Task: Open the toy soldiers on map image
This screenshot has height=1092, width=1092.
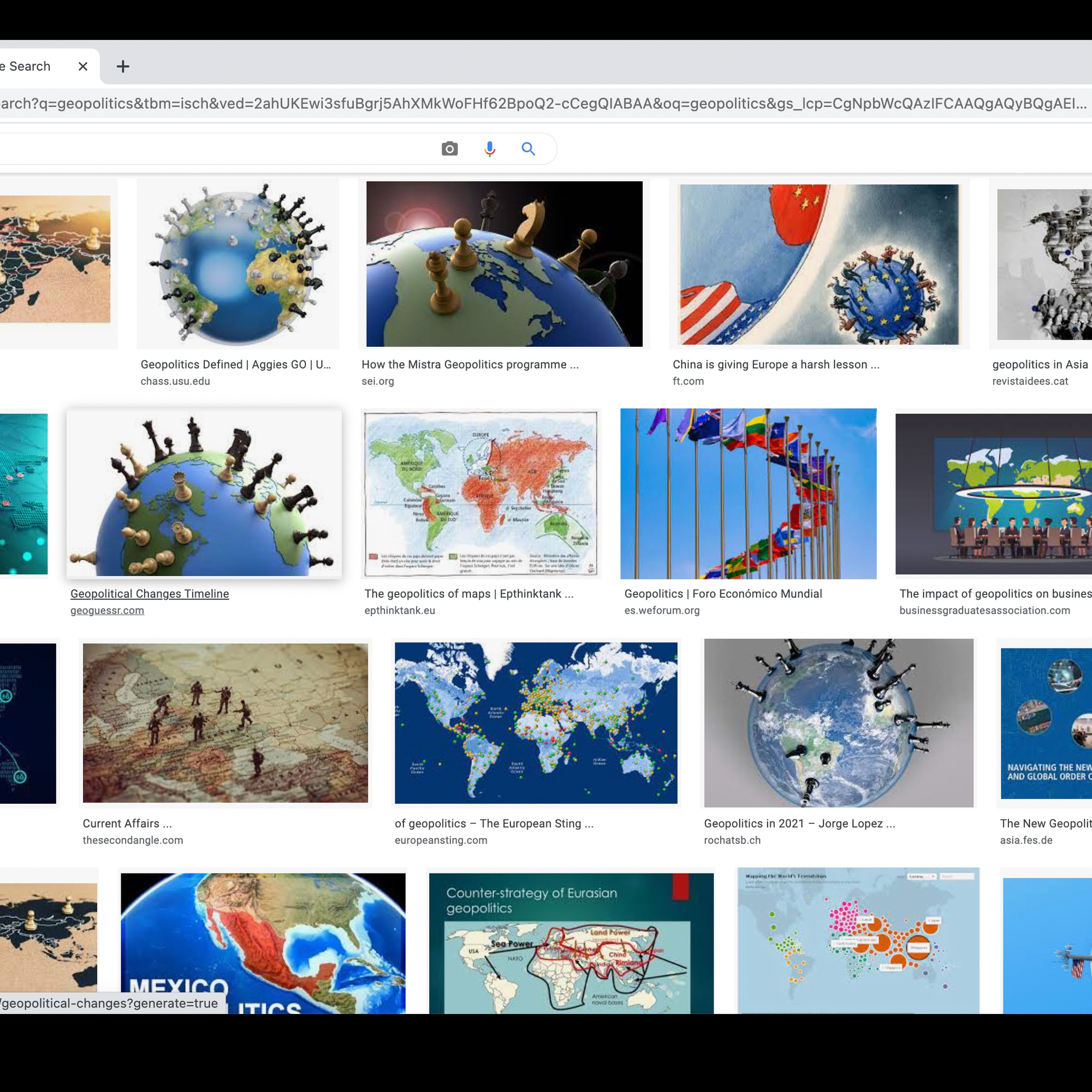Action: point(225,723)
